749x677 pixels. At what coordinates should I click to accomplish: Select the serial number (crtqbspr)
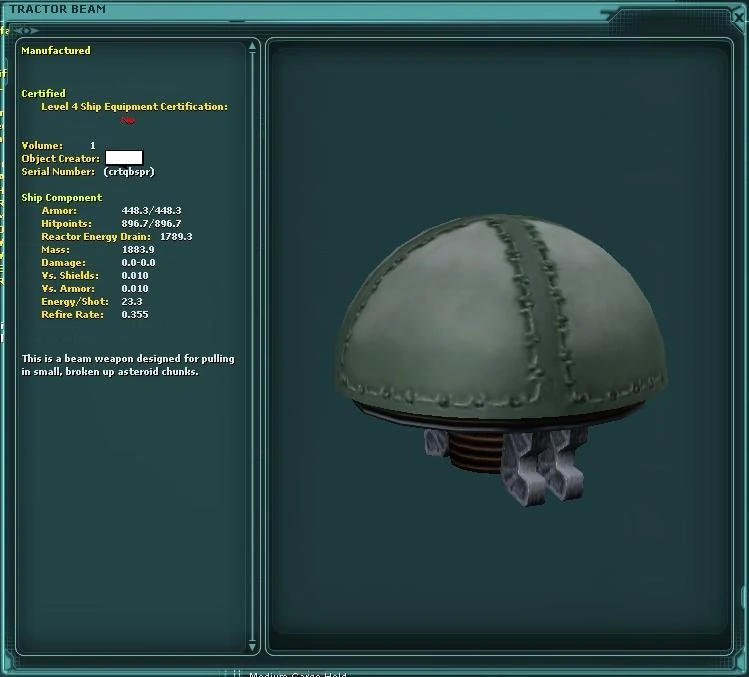[129, 172]
